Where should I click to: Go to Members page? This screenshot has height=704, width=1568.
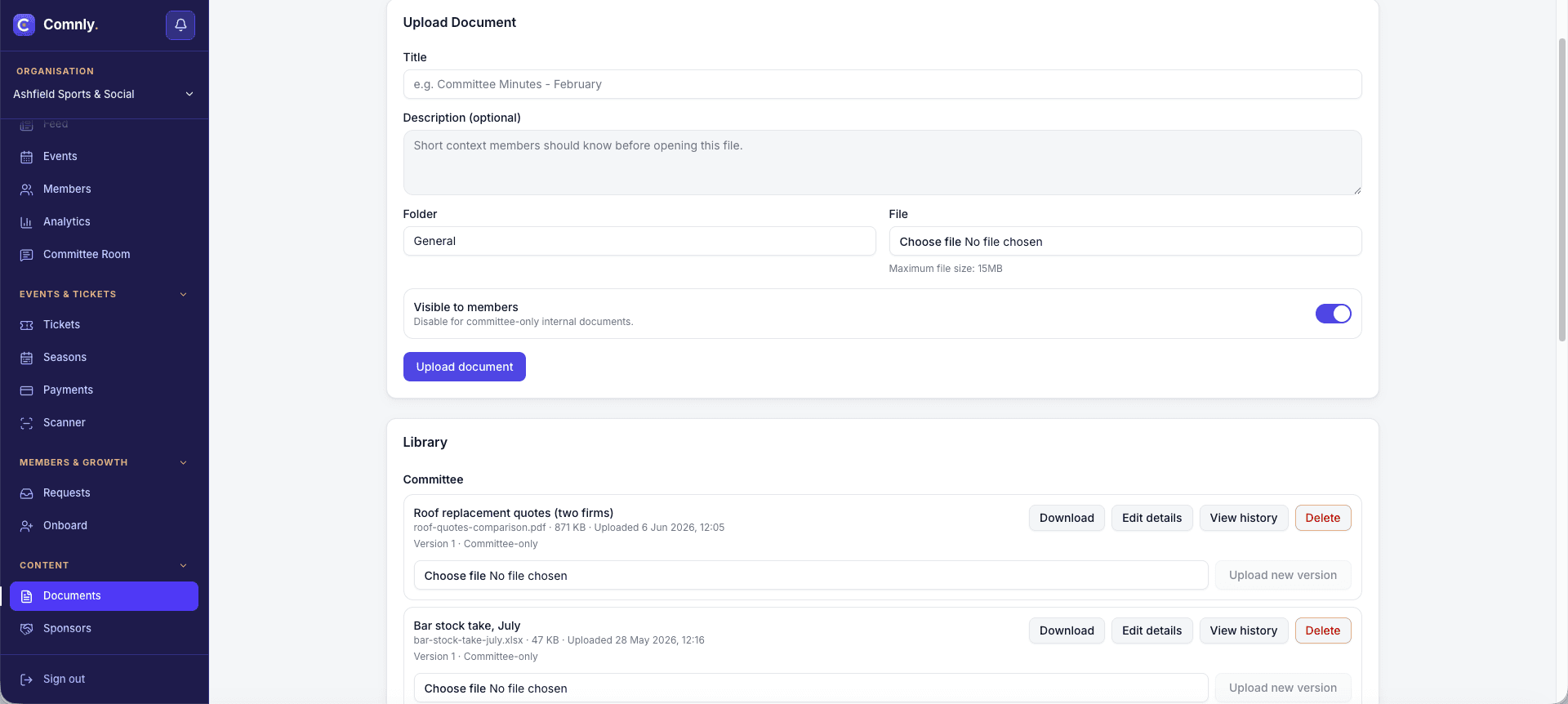coord(104,189)
